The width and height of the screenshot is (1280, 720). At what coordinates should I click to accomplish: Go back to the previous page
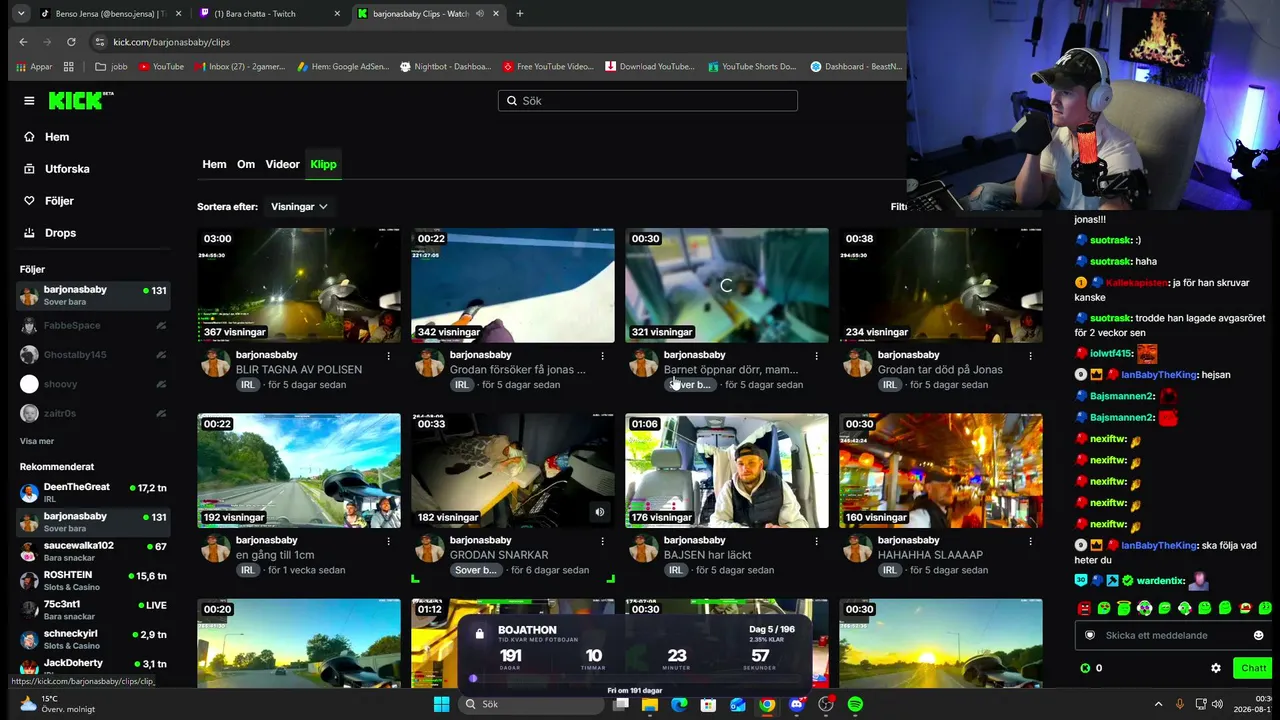click(x=23, y=42)
